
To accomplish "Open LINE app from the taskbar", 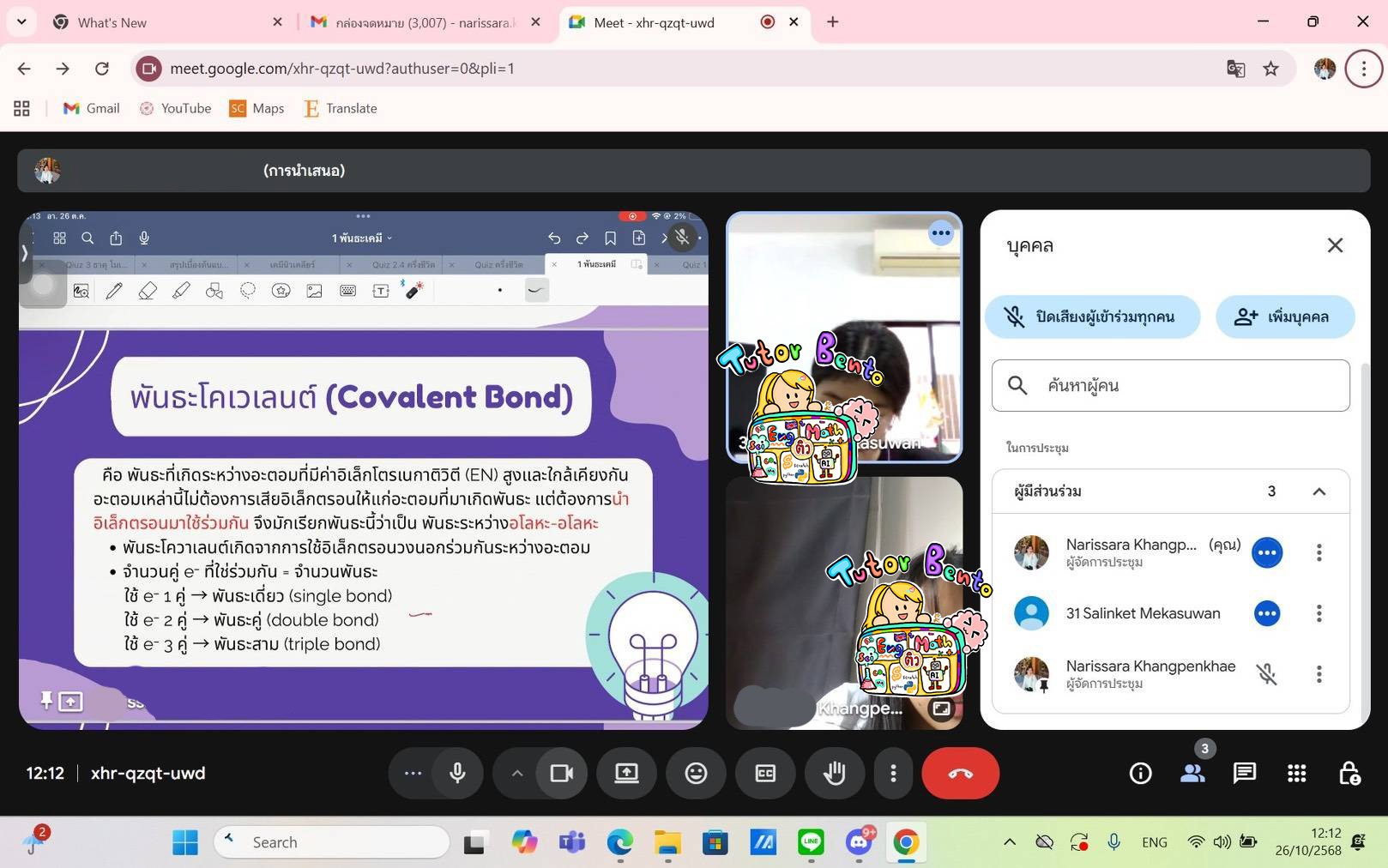I will [x=811, y=842].
